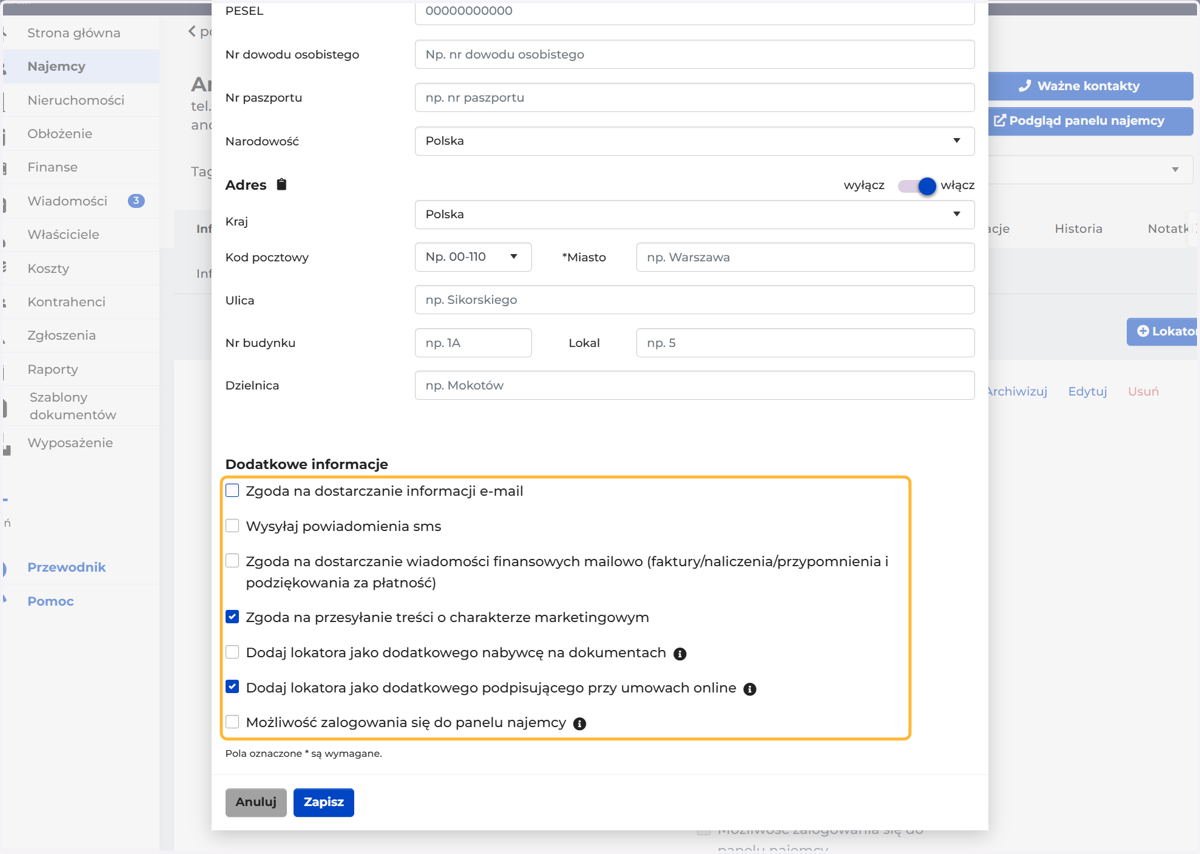
Task: Open Wiadomości in the sidebar
Action: click(x=67, y=201)
